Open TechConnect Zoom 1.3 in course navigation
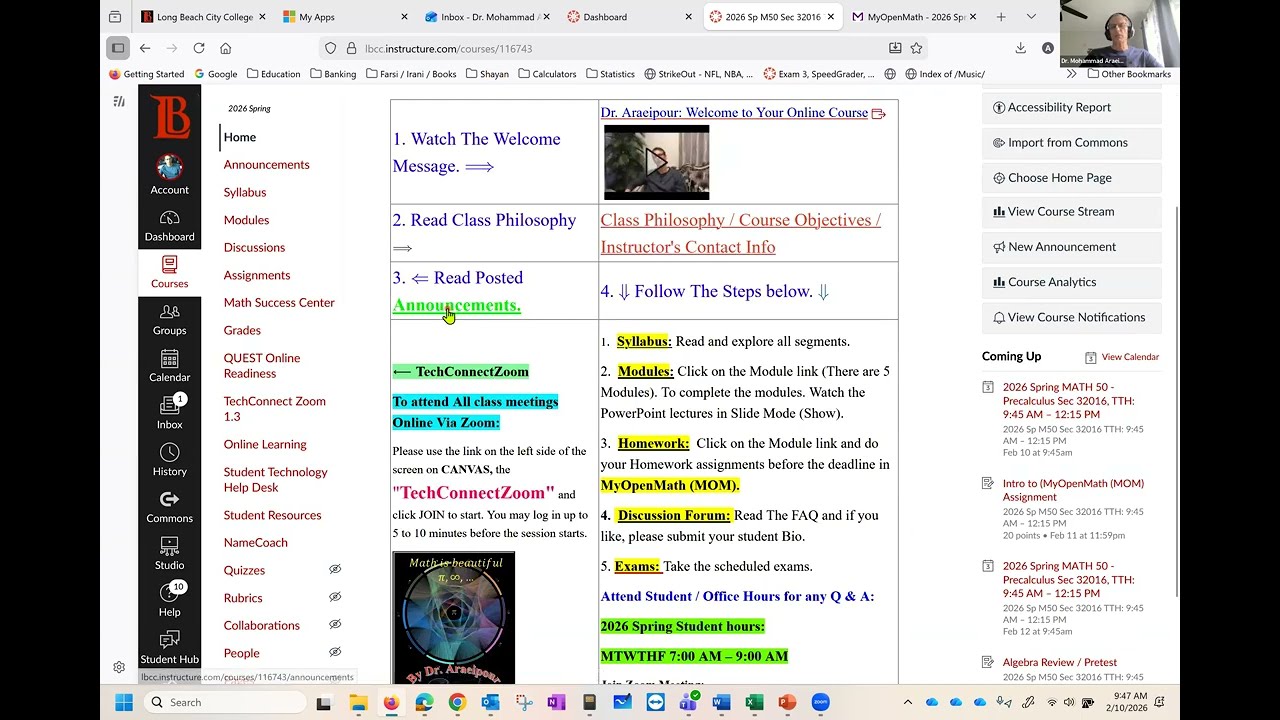The width and height of the screenshot is (1280, 720). click(x=274, y=409)
